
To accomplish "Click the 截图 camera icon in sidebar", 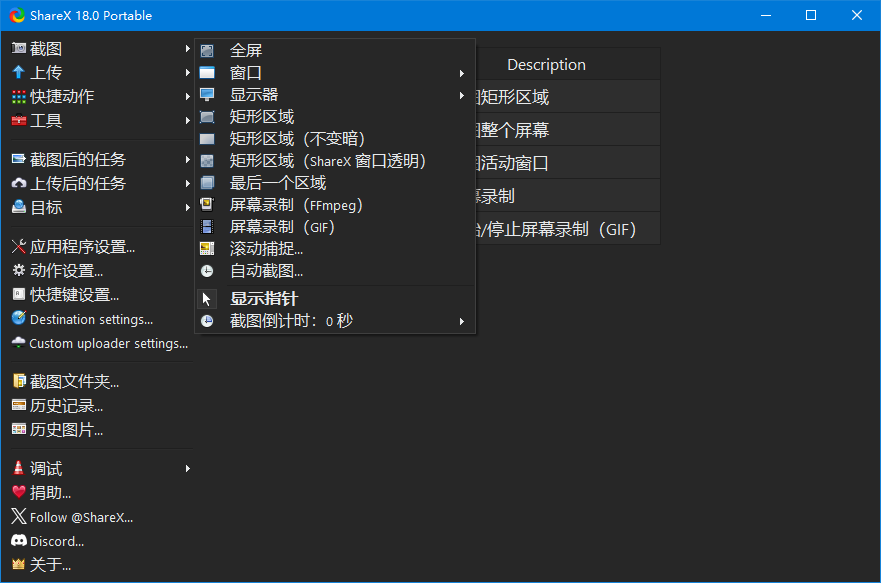I will click(19, 48).
